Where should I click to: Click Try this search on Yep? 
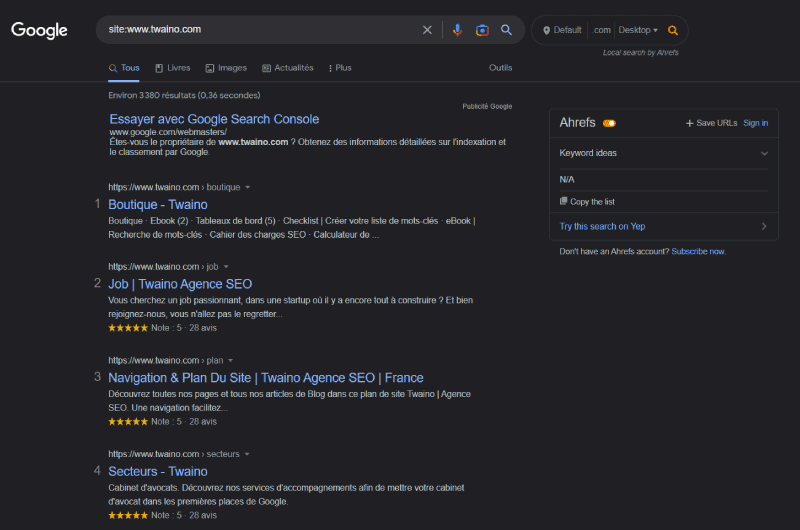(602, 226)
